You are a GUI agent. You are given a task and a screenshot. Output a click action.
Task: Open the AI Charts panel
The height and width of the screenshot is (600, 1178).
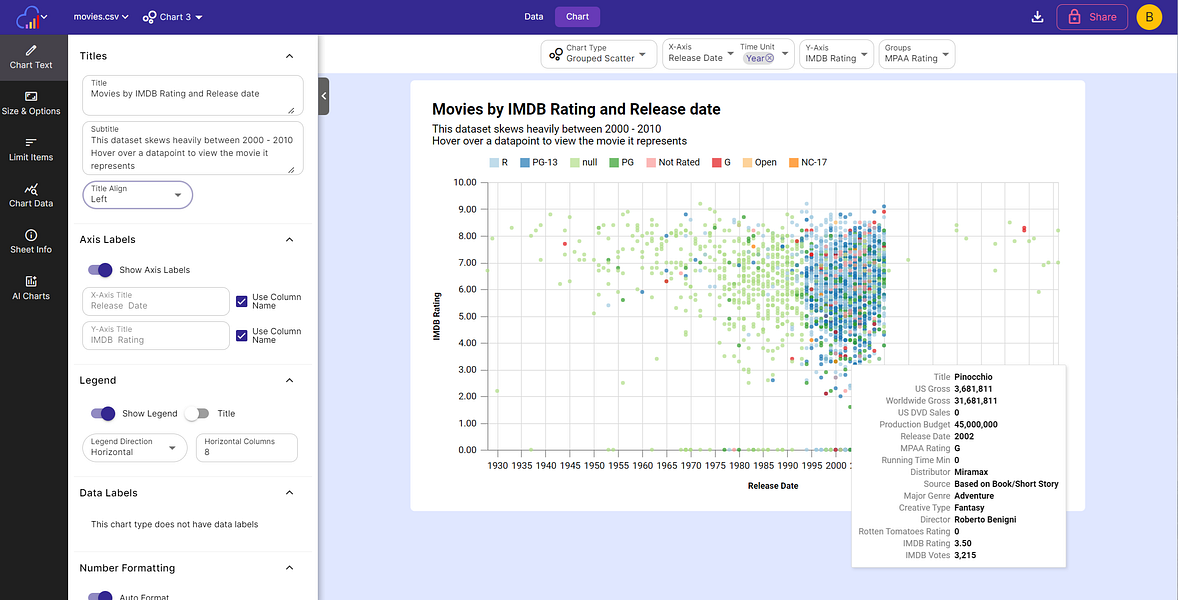(31, 288)
